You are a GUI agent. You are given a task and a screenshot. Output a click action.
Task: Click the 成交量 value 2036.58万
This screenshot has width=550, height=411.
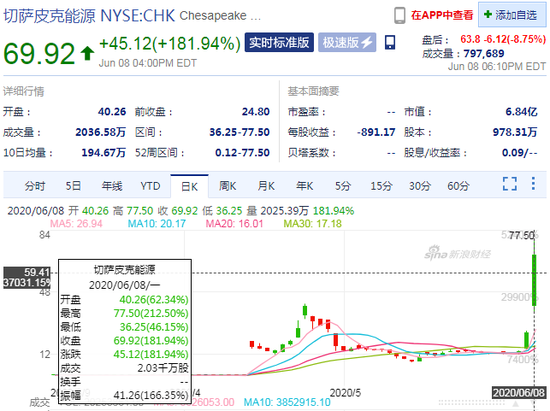click(101, 132)
